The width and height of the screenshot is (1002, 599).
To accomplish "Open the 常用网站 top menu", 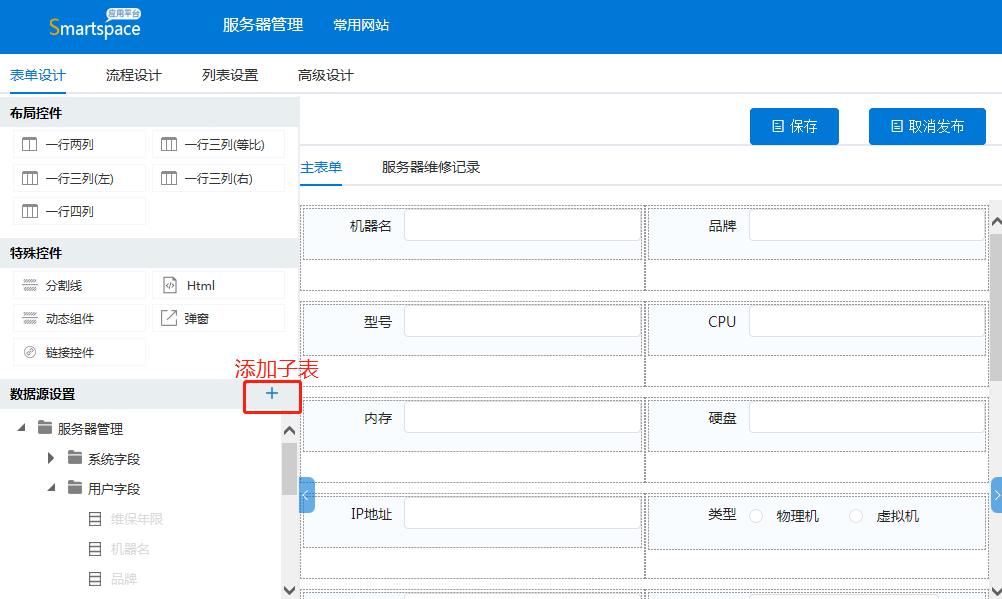I will (361, 25).
